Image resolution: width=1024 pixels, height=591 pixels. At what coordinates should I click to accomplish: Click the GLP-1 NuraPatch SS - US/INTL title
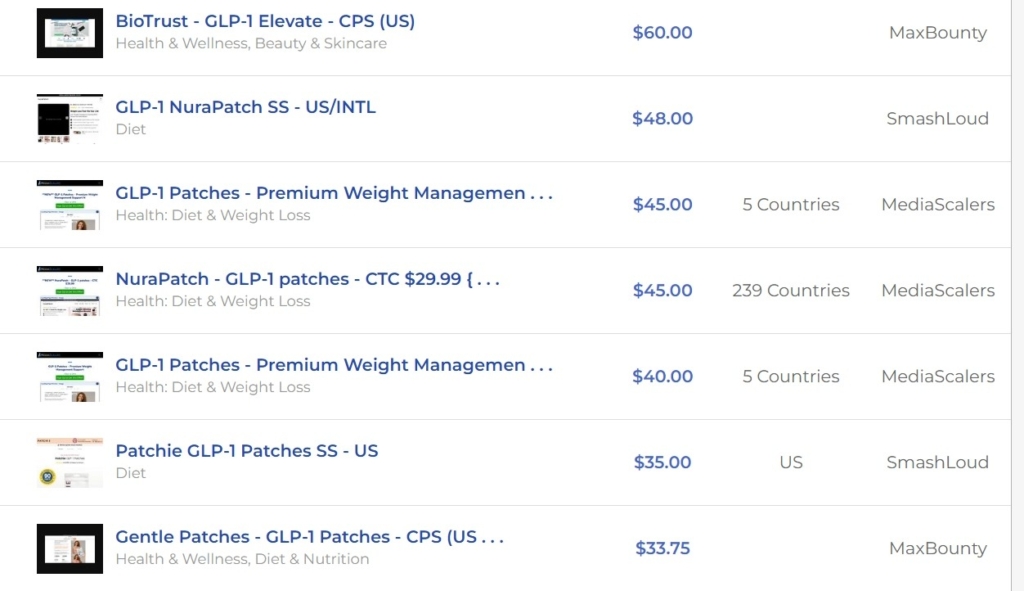click(x=246, y=107)
